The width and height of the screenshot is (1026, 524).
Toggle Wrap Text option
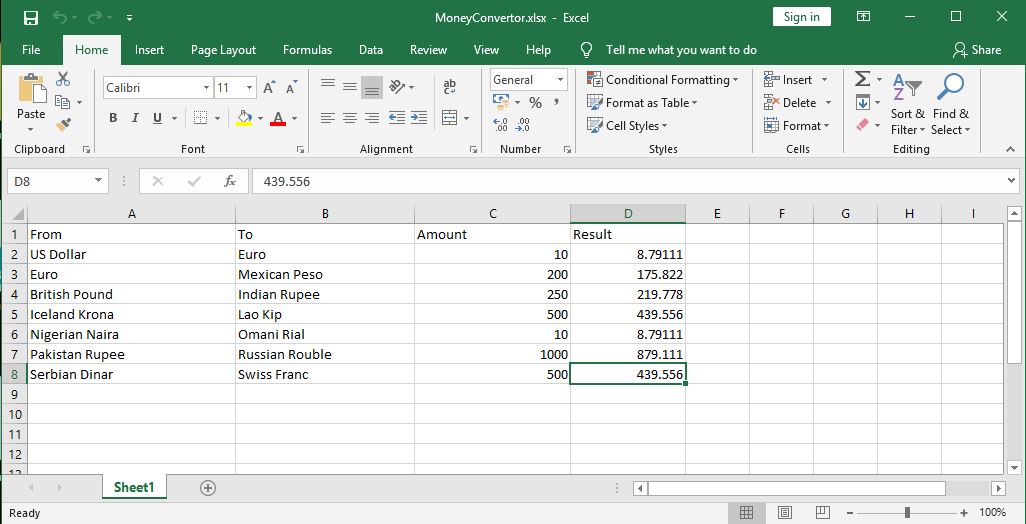(x=449, y=88)
